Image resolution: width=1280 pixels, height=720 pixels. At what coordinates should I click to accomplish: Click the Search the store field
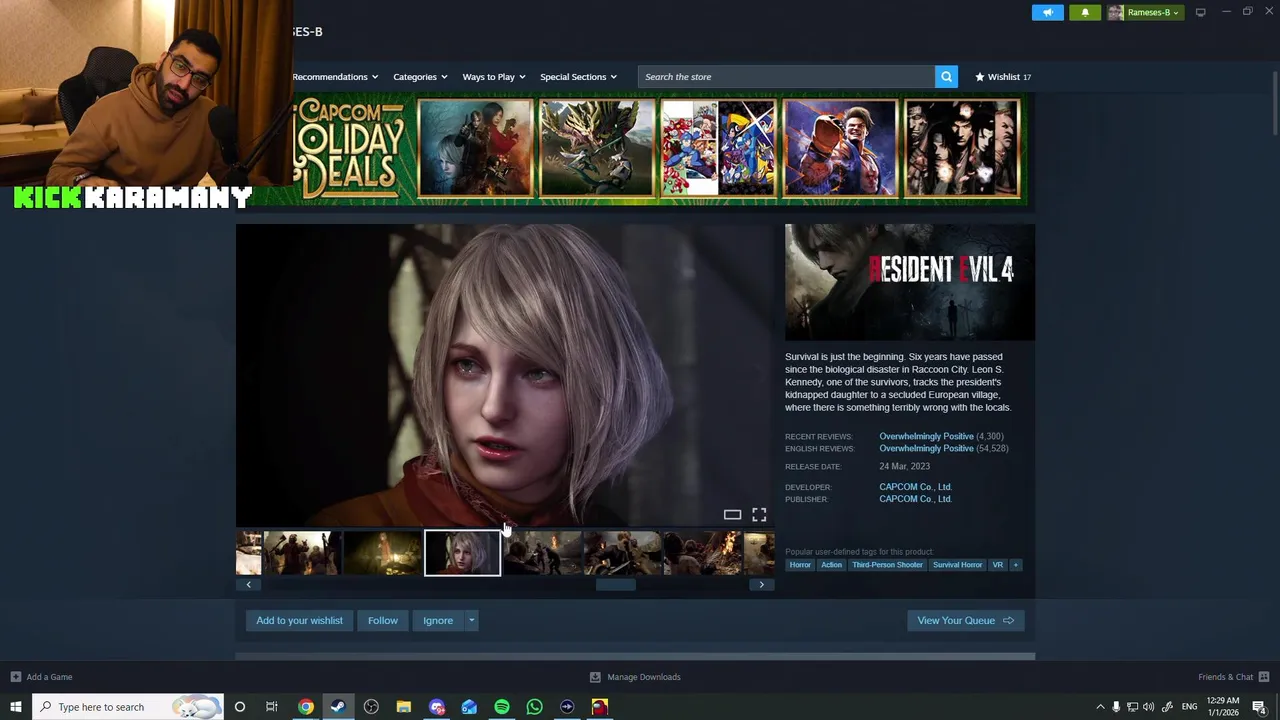[787, 77]
